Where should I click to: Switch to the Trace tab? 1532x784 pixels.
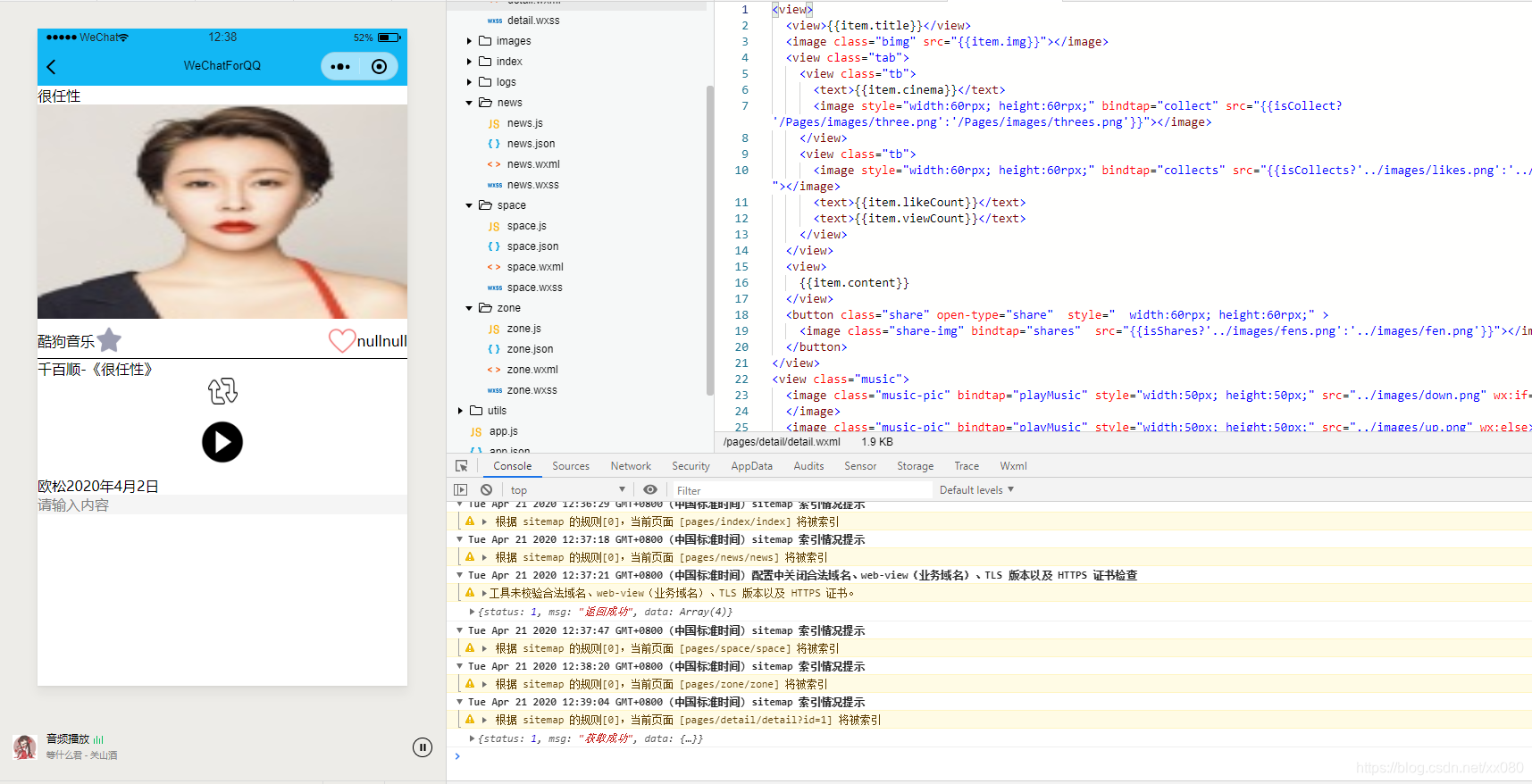point(967,466)
